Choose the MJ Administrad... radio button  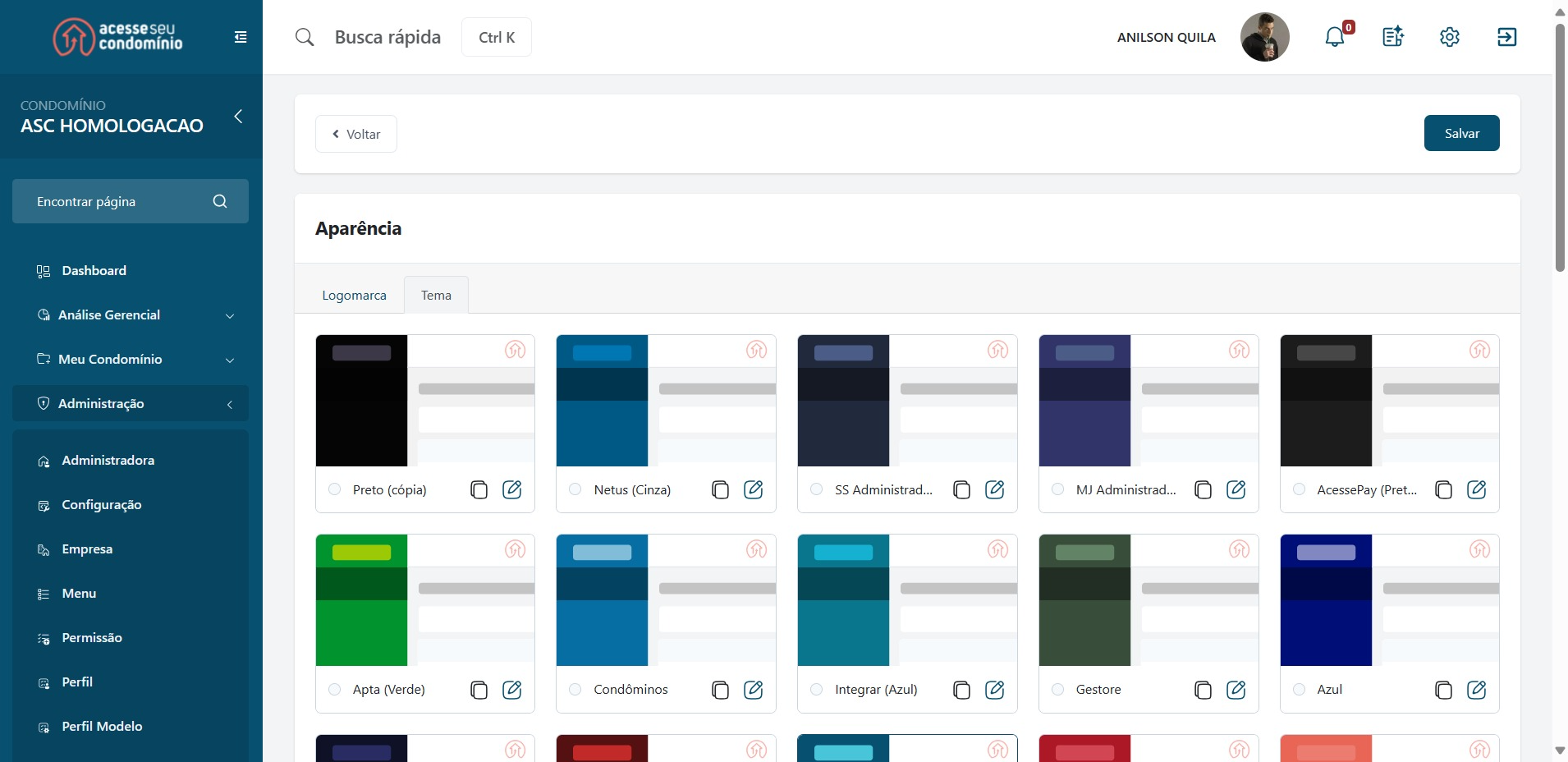coord(1057,489)
